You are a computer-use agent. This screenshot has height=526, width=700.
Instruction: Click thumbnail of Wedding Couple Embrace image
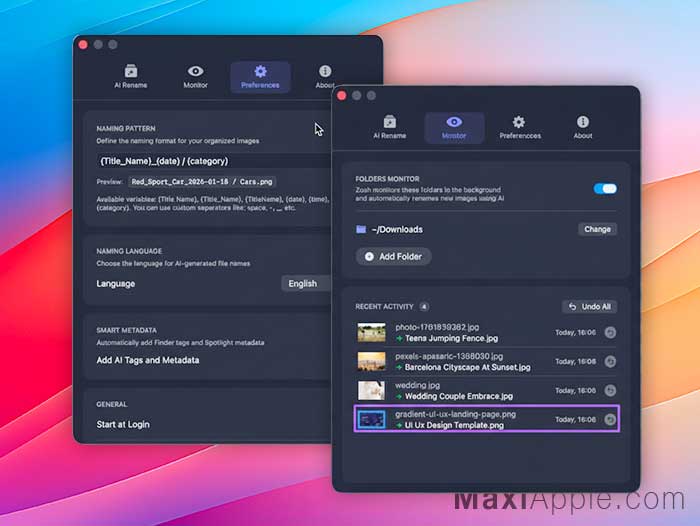371,390
